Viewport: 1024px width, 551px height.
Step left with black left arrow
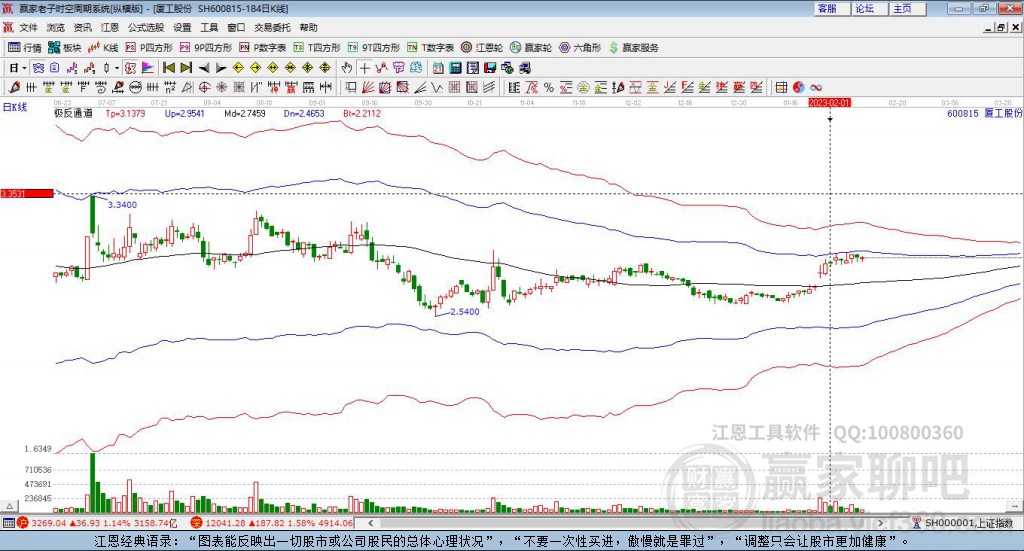[x=204, y=67]
